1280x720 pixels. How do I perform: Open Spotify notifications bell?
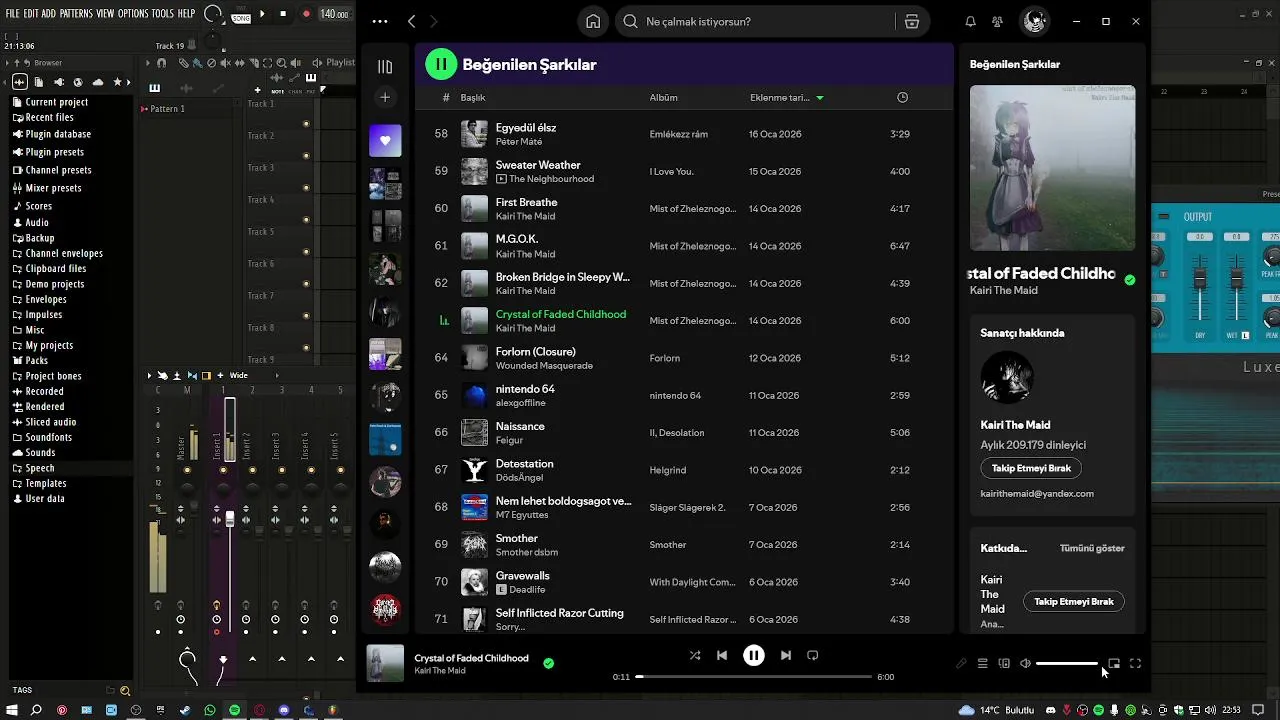970,21
